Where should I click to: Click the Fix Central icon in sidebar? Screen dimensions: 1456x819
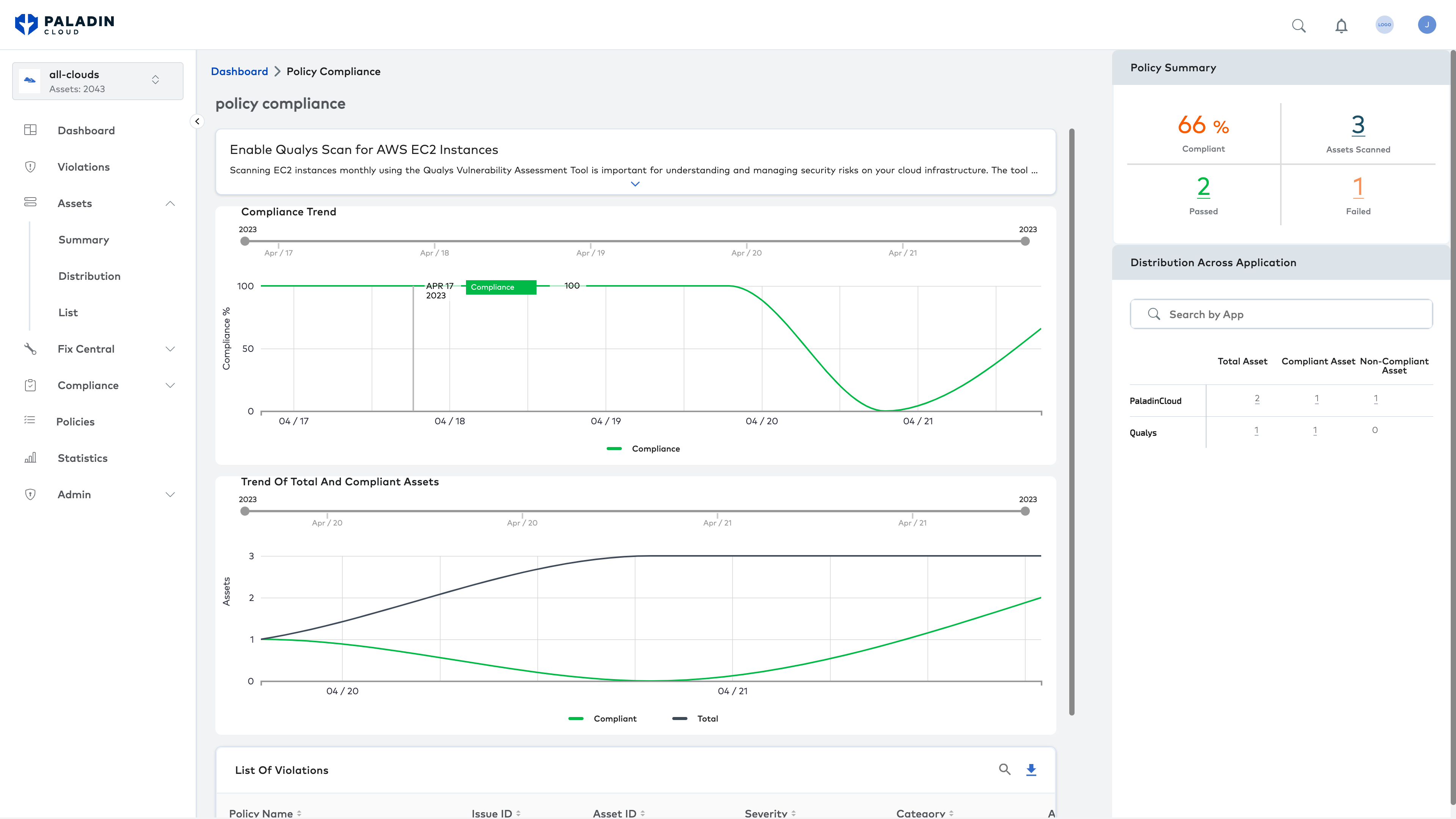point(30,349)
